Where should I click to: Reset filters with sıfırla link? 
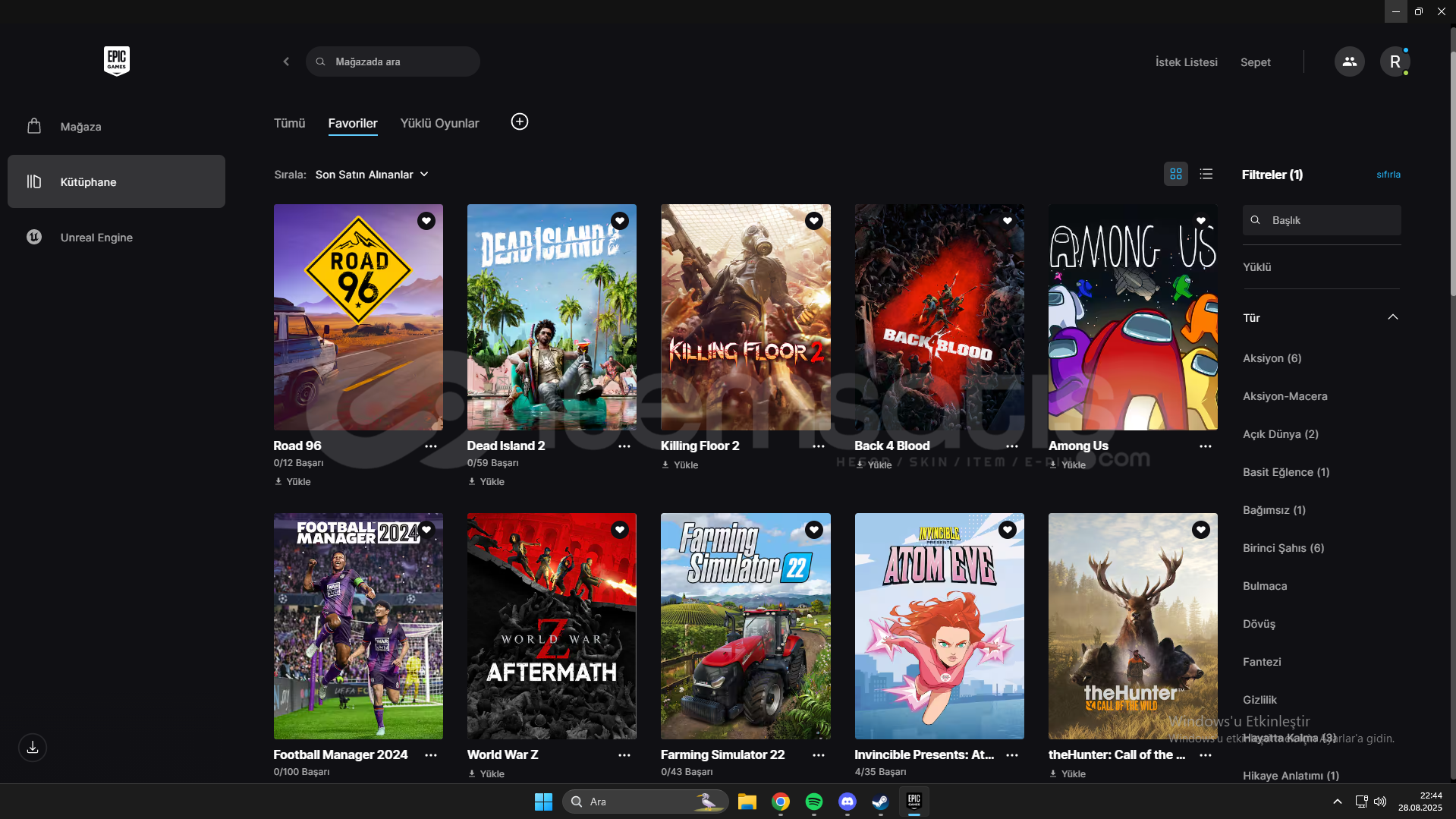1388,175
